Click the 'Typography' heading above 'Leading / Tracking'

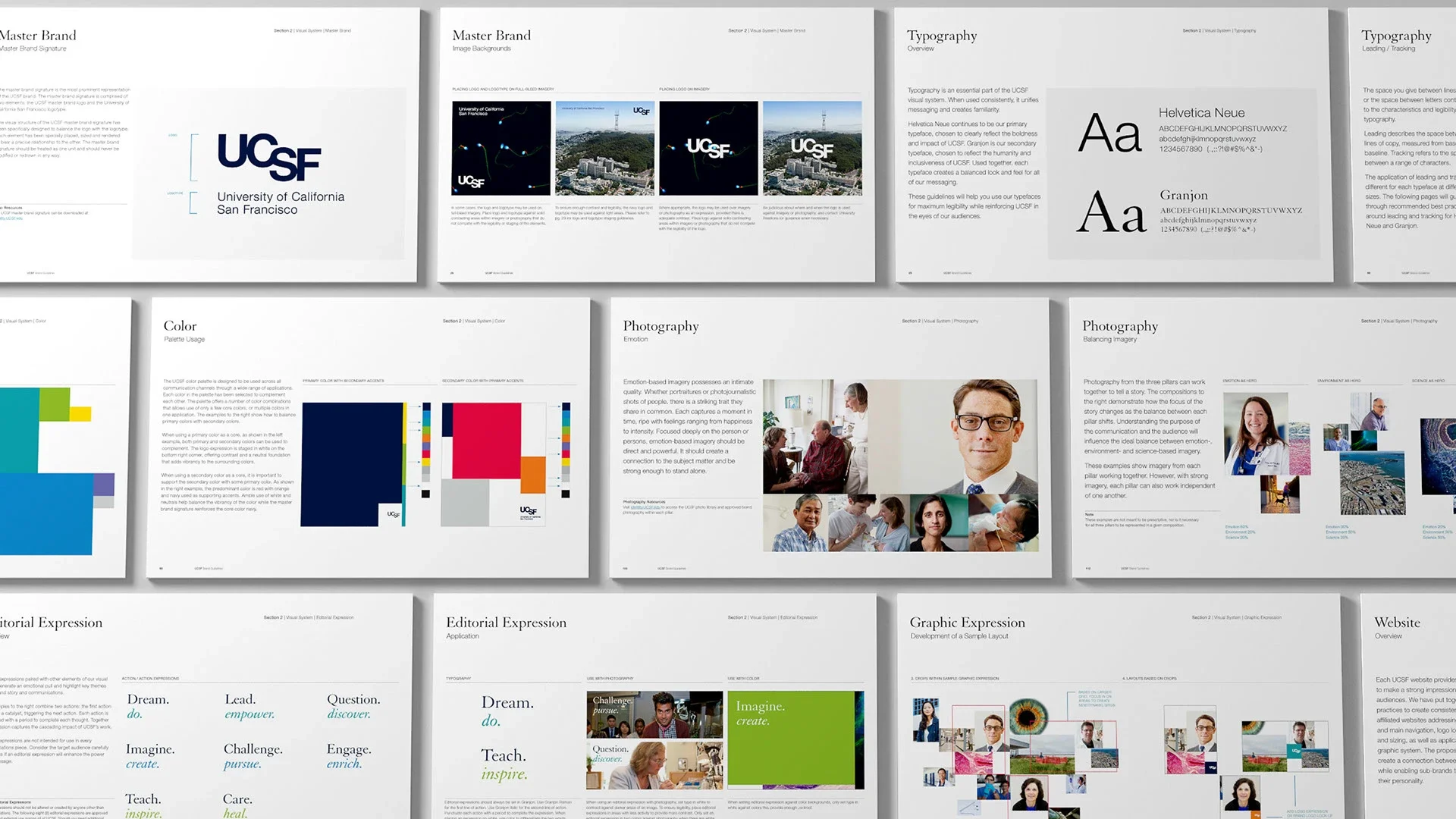point(1396,36)
